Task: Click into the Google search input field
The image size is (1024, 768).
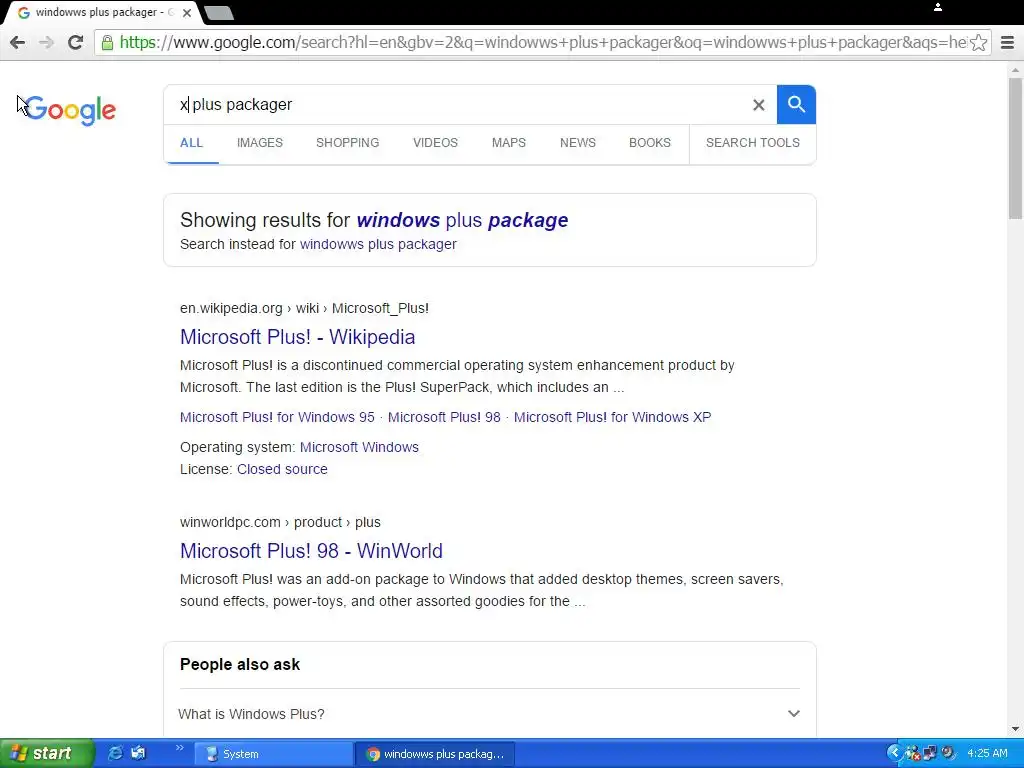Action: click(x=457, y=104)
